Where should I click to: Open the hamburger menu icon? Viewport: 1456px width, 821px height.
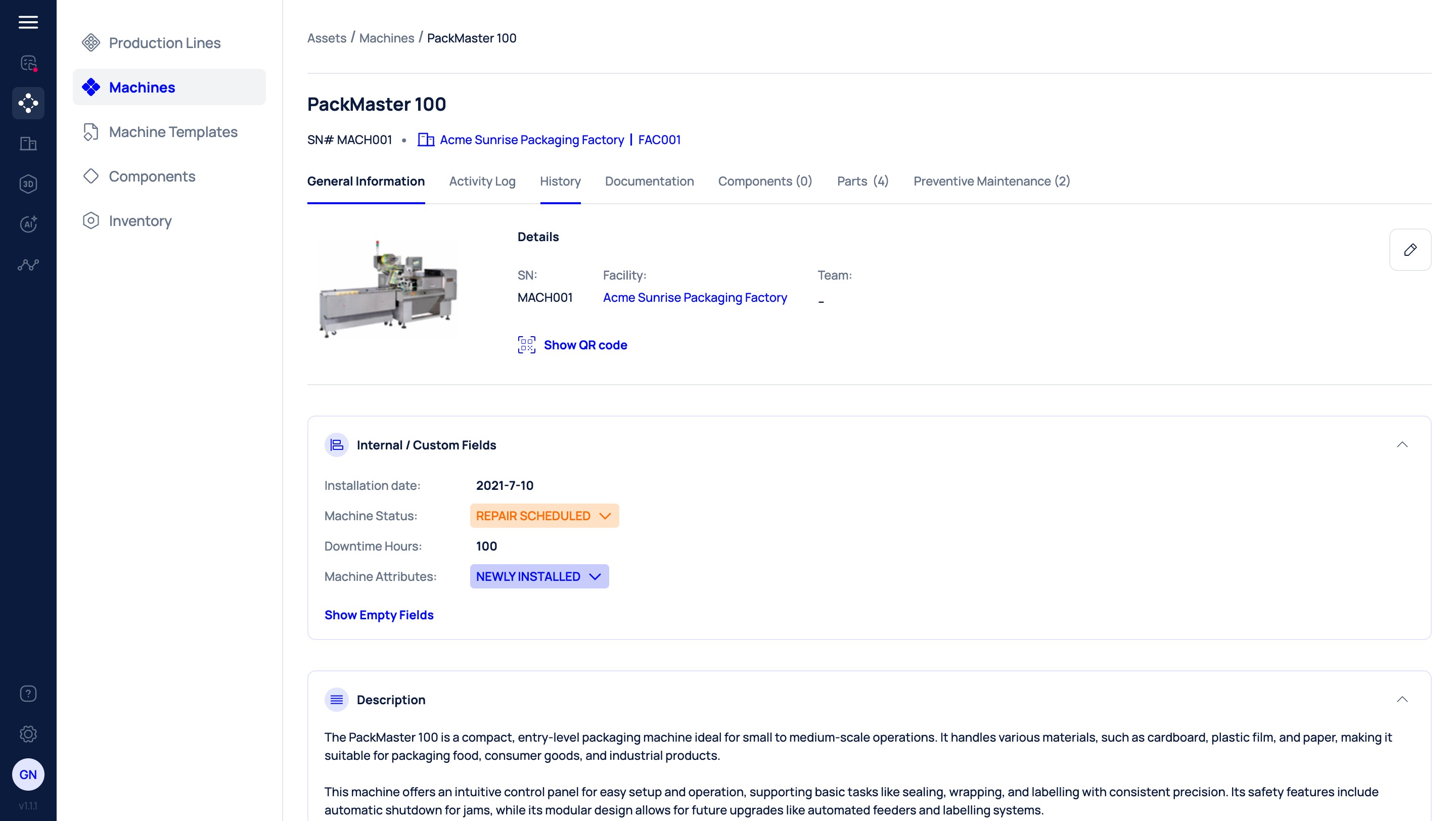pos(28,22)
